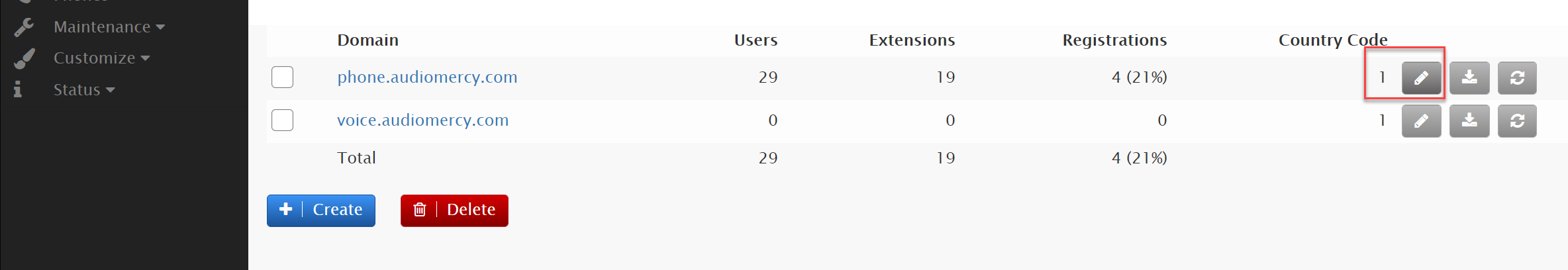Edit phone.audiomercy.com with the pencil icon

point(1421,78)
